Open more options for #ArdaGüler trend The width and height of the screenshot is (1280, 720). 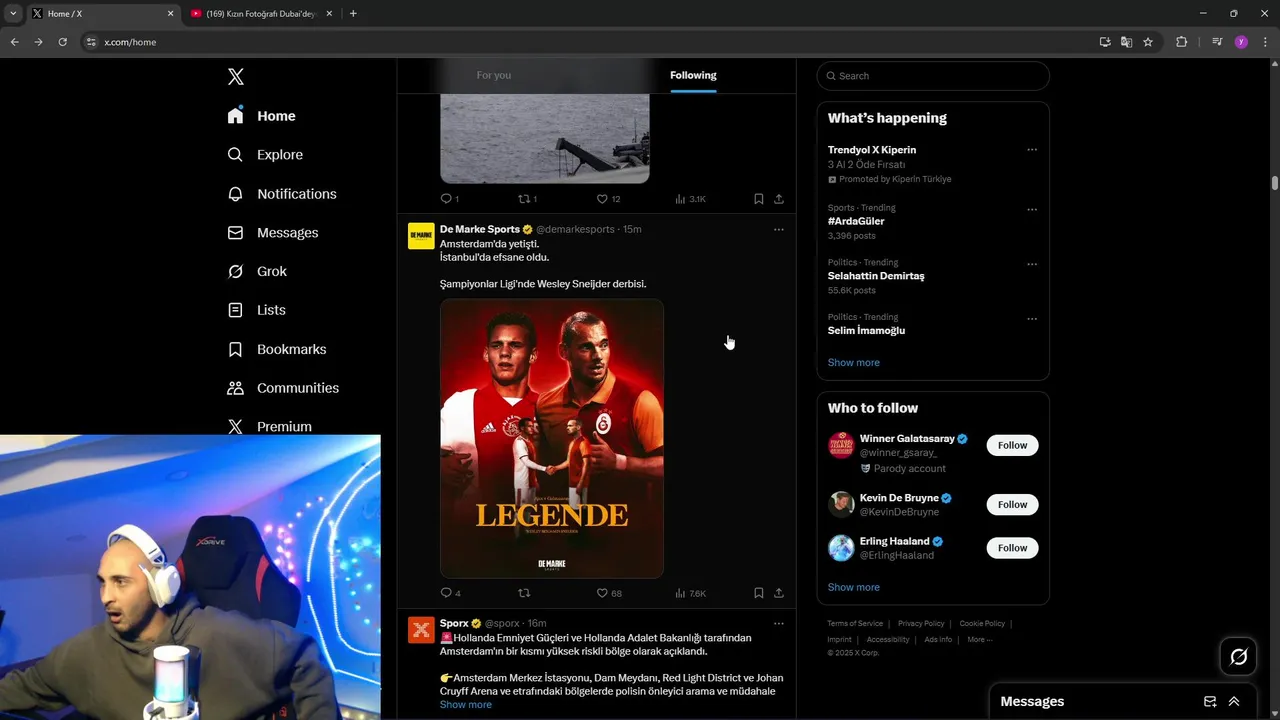(x=1032, y=210)
